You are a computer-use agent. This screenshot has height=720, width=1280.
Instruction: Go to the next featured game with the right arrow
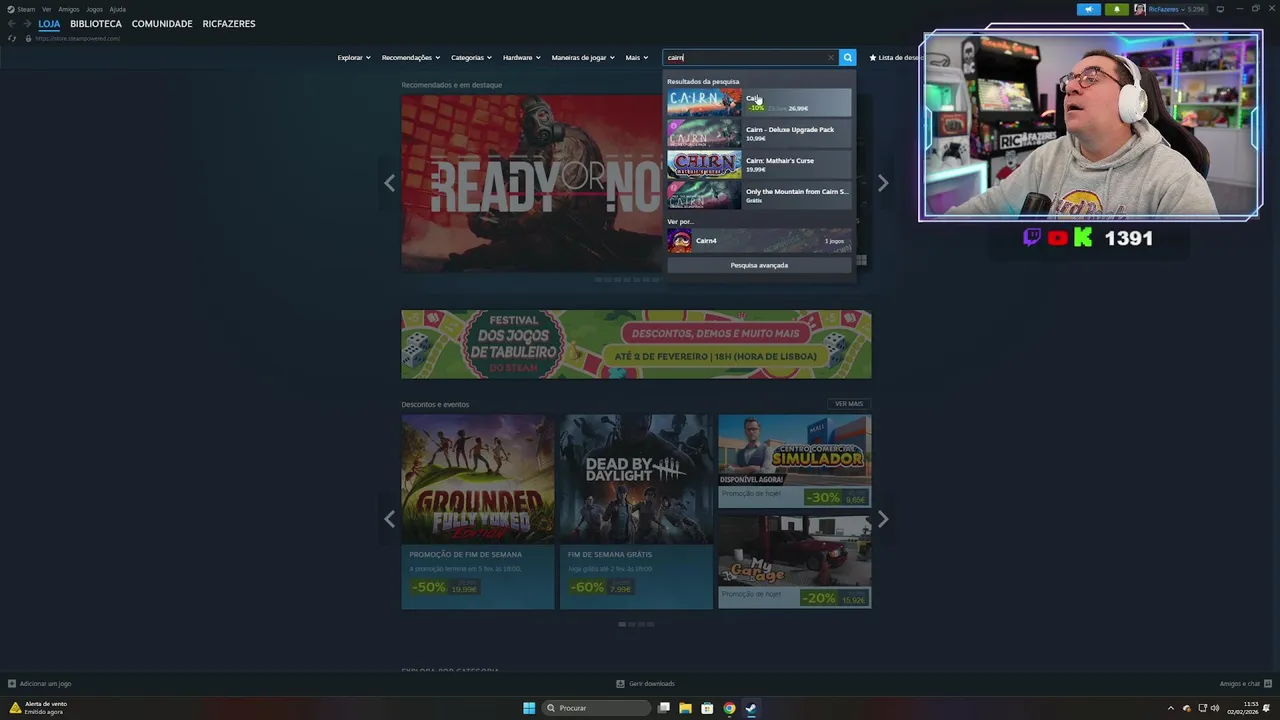tap(882, 183)
